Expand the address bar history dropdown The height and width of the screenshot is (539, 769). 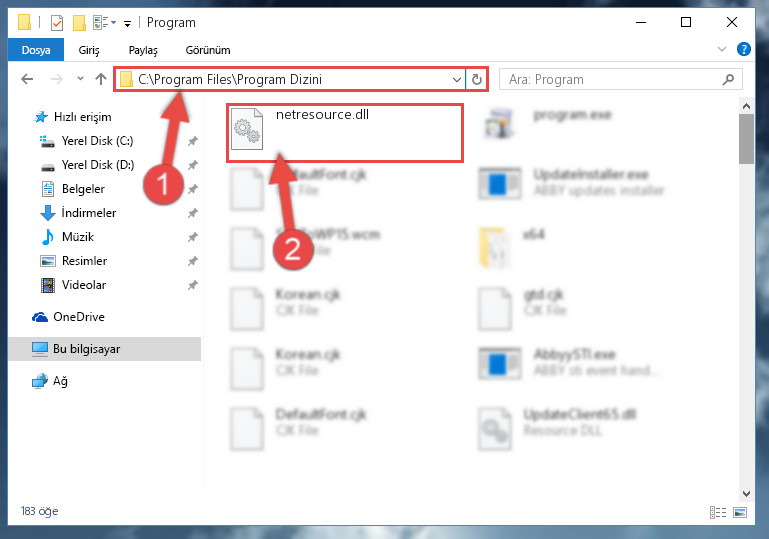click(457, 79)
